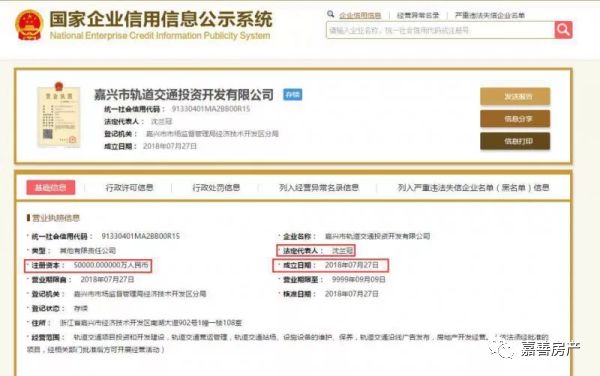Image resolution: width=600 pixels, height=376 pixels.
Task: Click the 发送报告 button
Action: (515, 96)
